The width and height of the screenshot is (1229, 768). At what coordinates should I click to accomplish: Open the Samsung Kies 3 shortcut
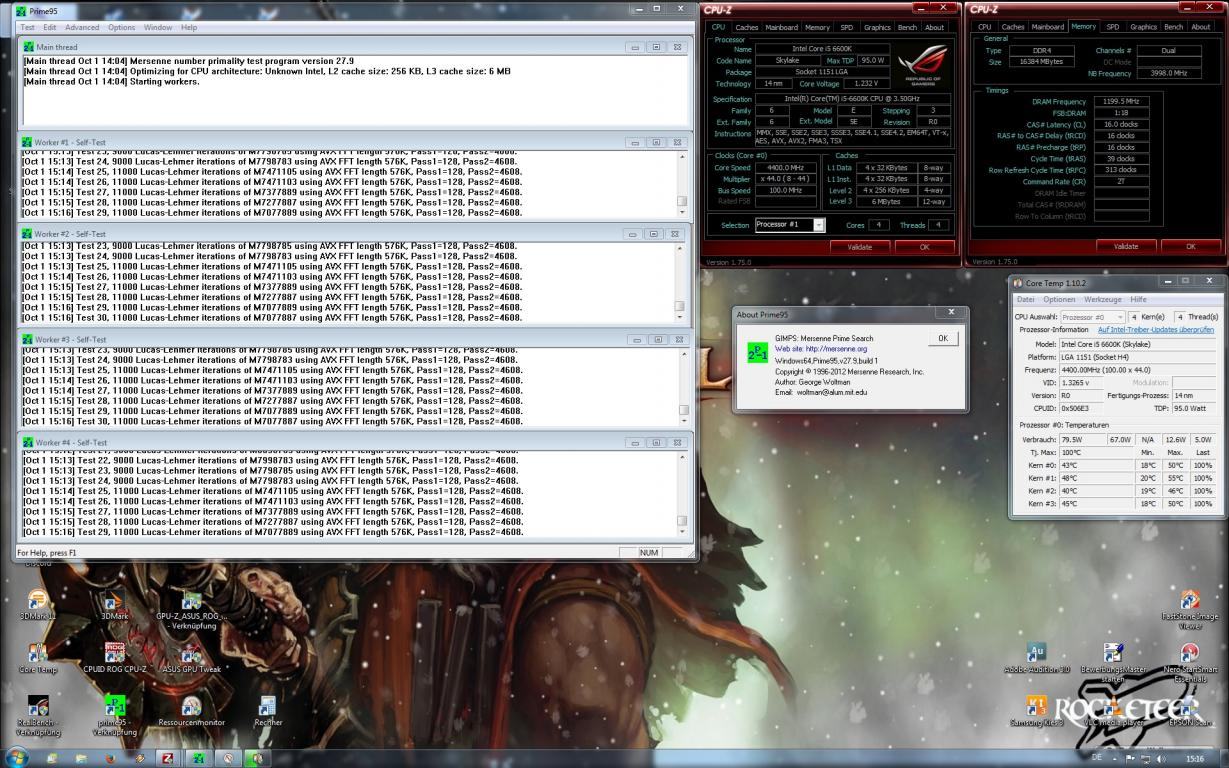(x=1036, y=710)
